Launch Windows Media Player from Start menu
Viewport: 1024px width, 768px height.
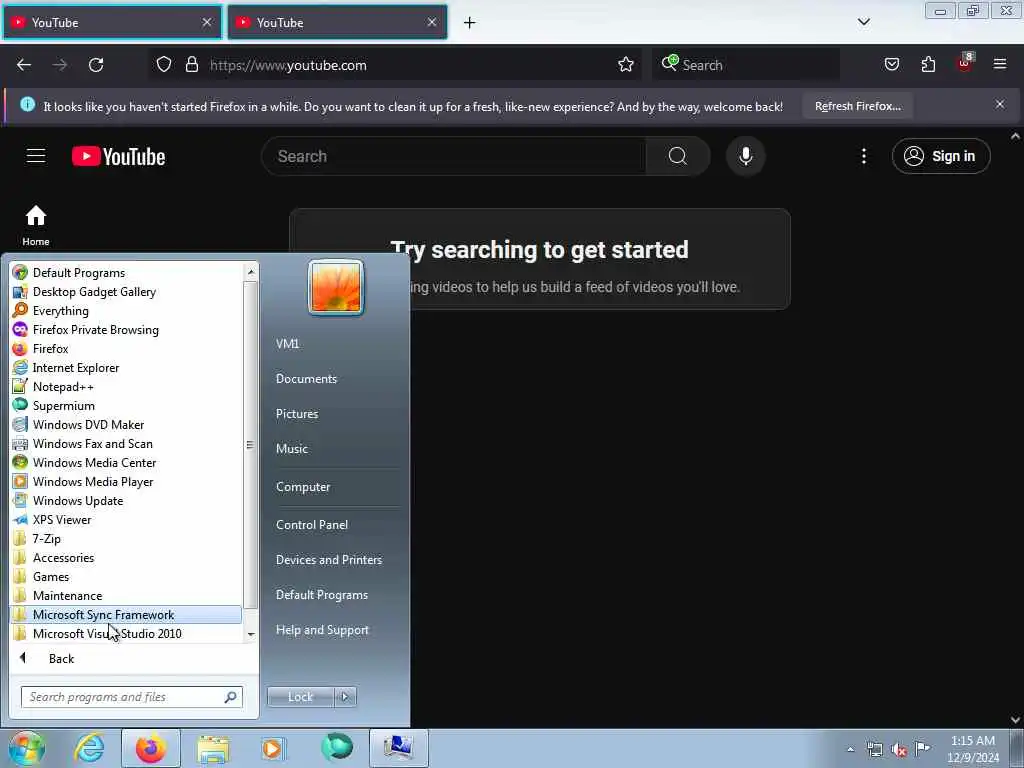click(125, 481)
